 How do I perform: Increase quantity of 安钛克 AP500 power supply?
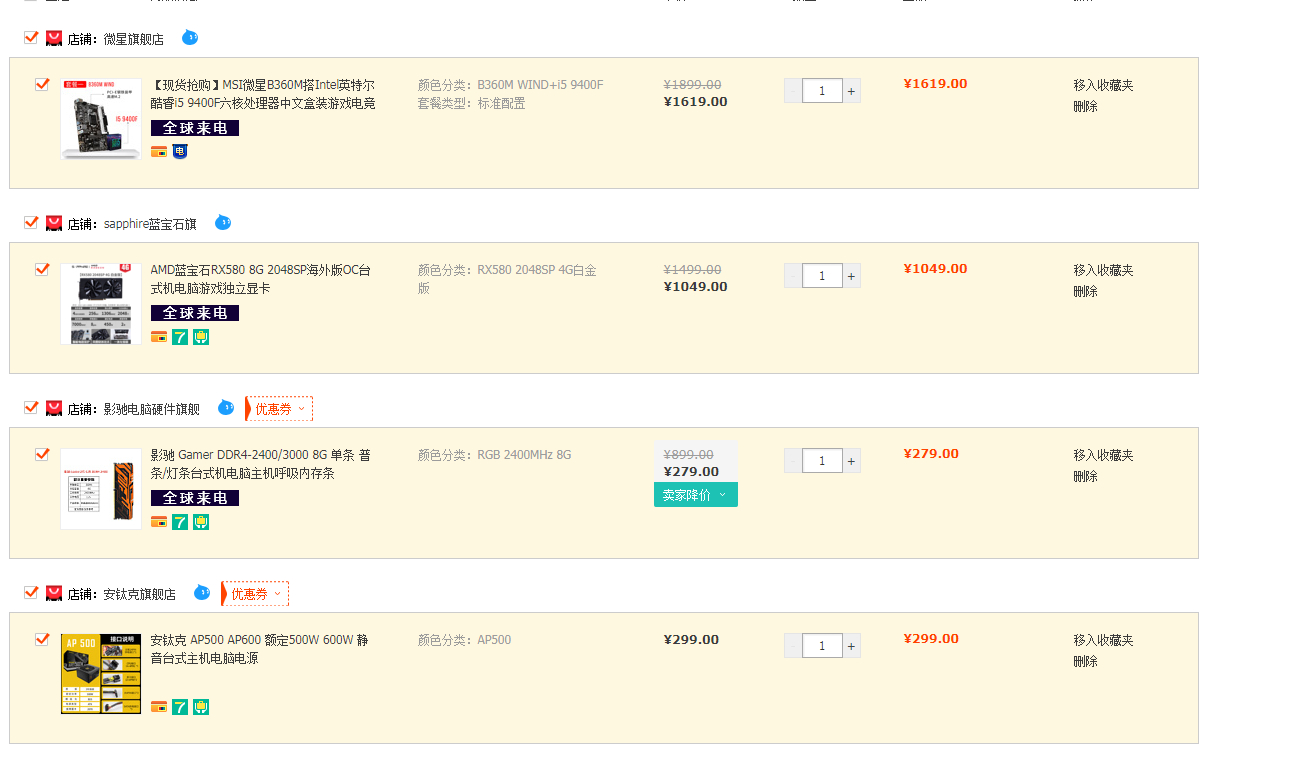coord(851,646)
